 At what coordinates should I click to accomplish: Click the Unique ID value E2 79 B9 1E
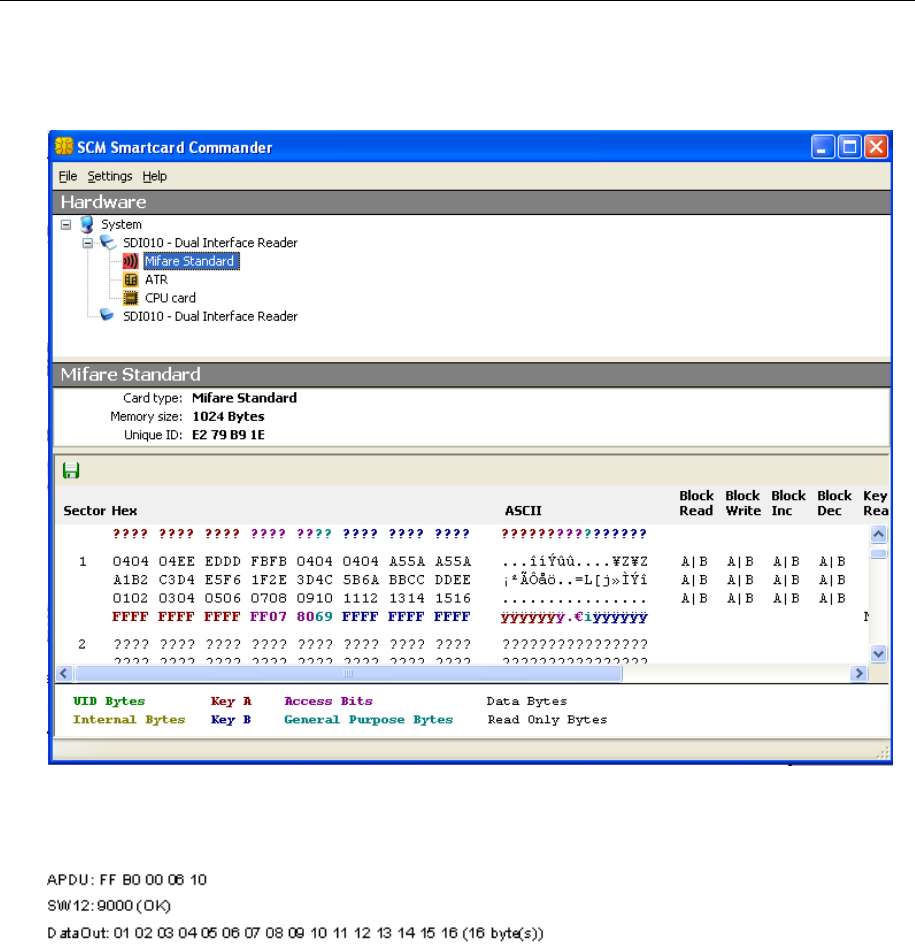[228, 435]
